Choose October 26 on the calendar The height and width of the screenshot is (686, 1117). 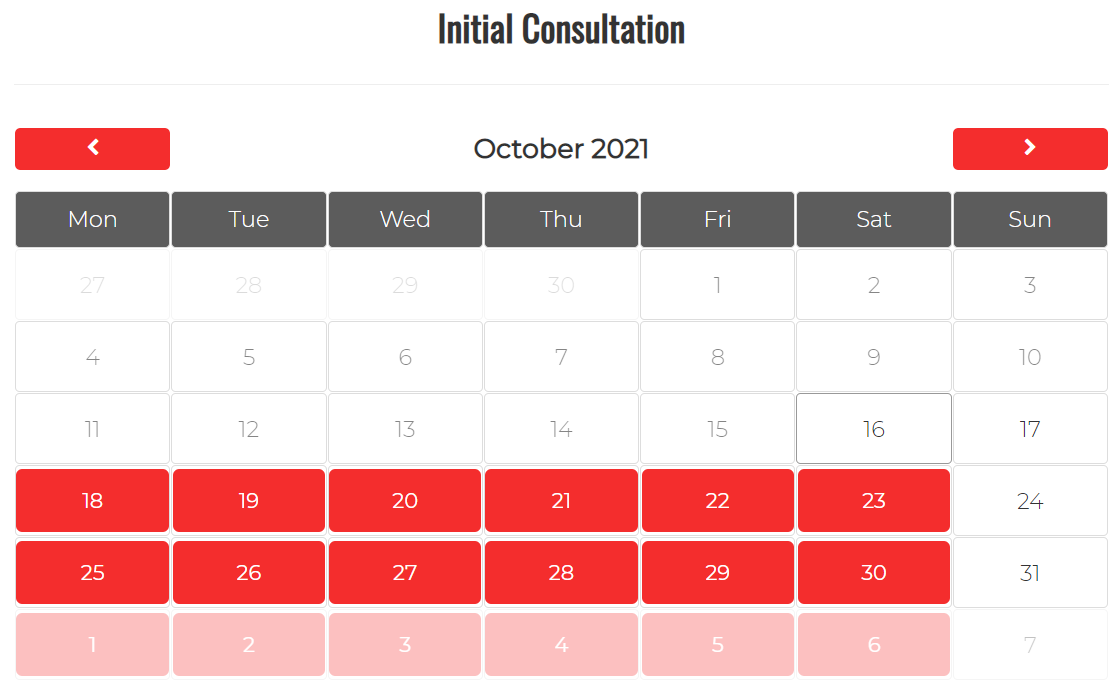click(x=249, y=572)
